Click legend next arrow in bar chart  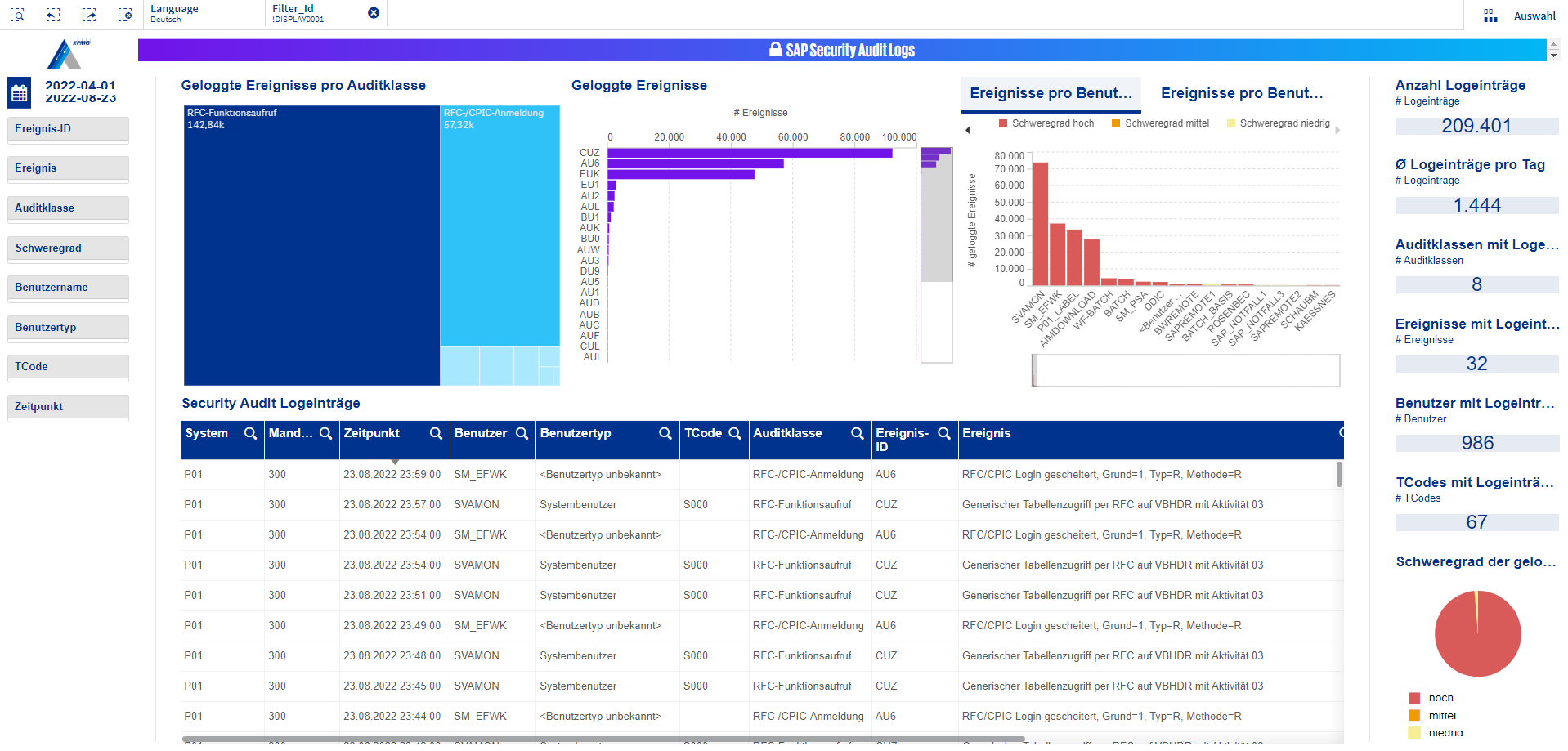point(1337,130)
